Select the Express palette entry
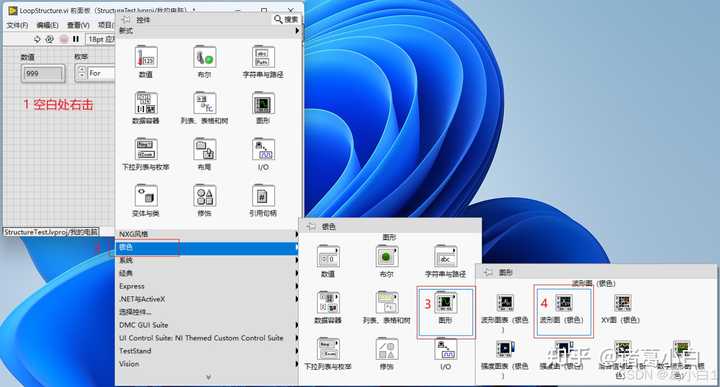Screen dimensions: 720x387 coord(208,286)
